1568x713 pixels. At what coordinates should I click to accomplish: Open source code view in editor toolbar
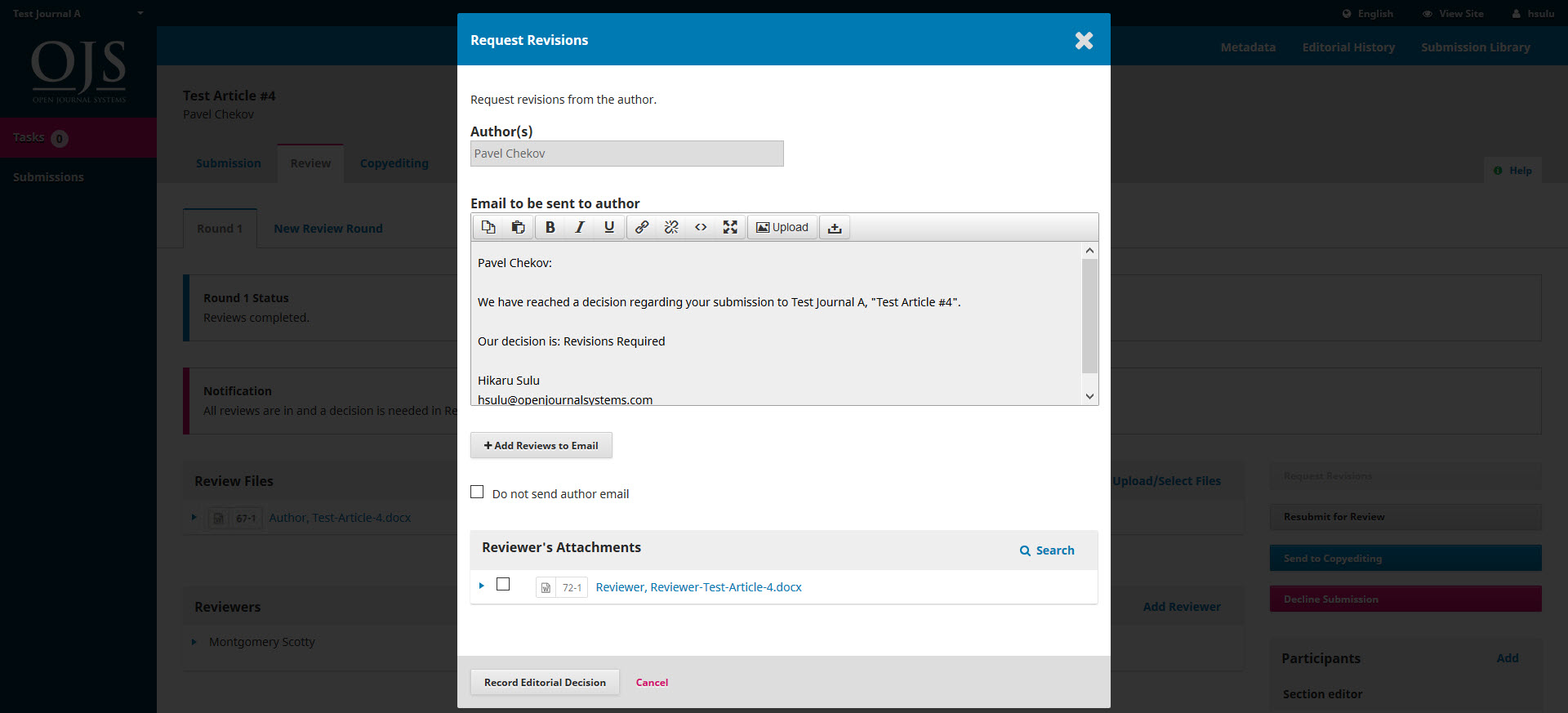pos(701,227)
